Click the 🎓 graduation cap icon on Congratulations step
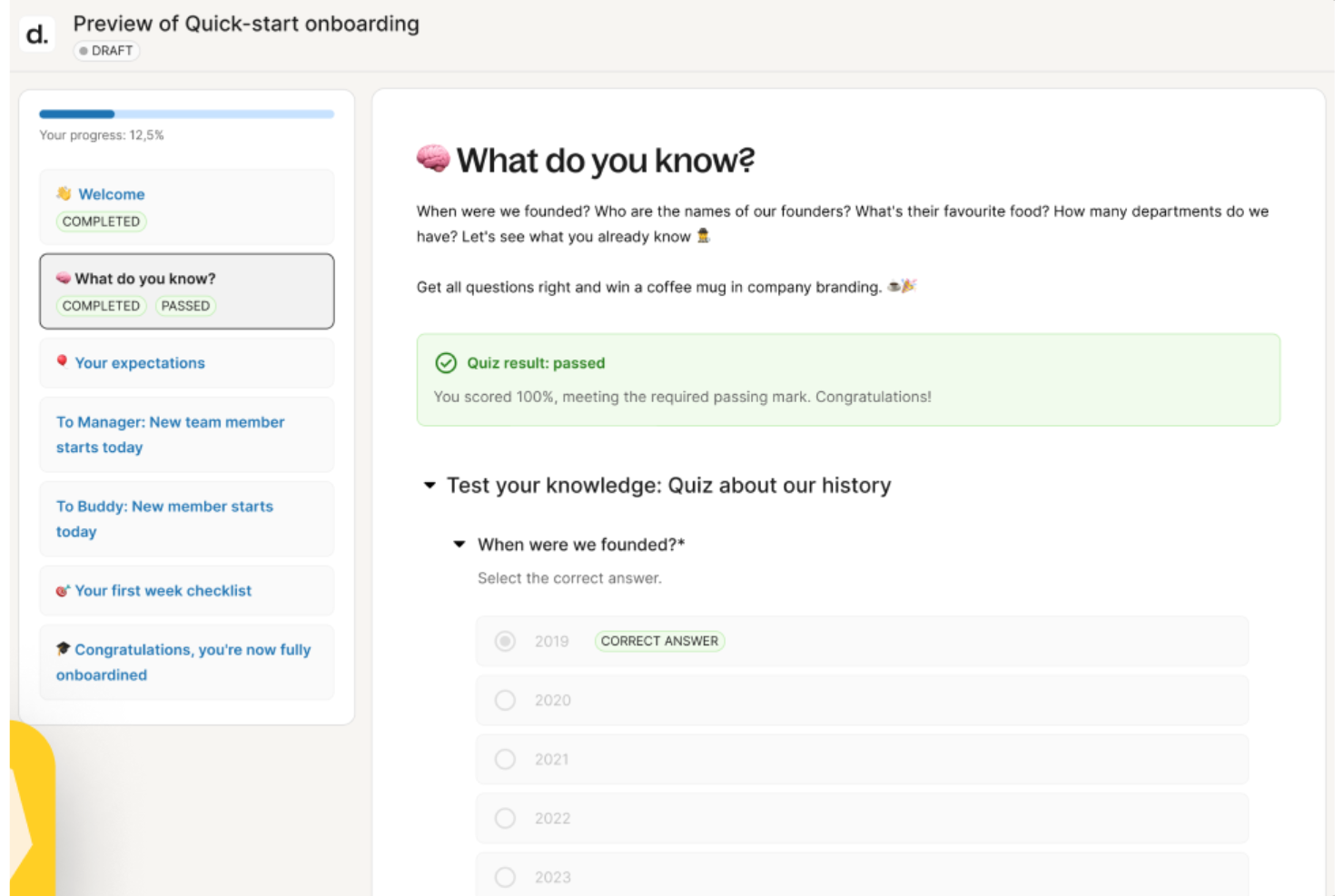The width and height of the screenshot is (1344, 896). [62, 648]
